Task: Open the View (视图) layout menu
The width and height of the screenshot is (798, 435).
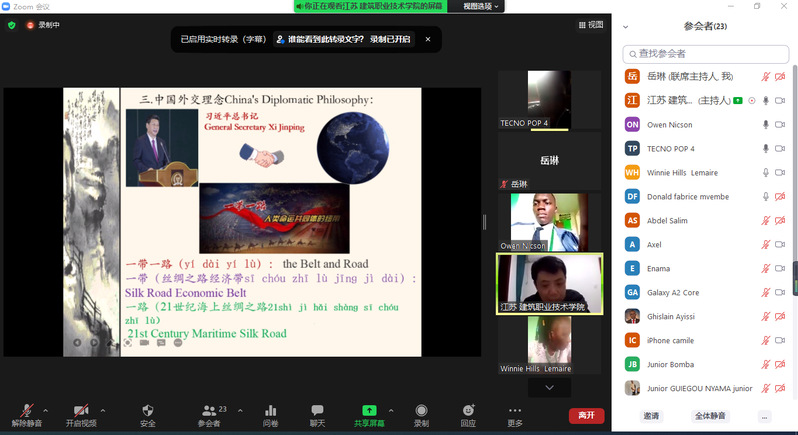Action: (590, 25)
